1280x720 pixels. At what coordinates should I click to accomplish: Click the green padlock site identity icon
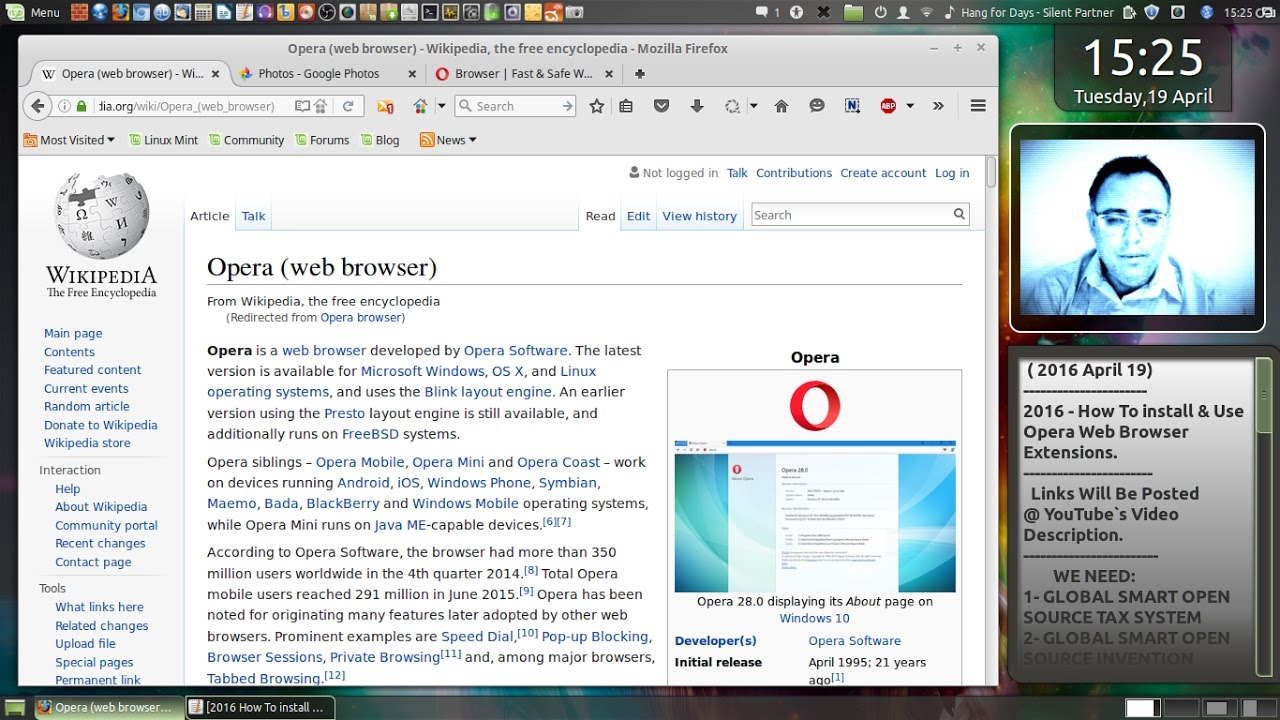(81, 106)
